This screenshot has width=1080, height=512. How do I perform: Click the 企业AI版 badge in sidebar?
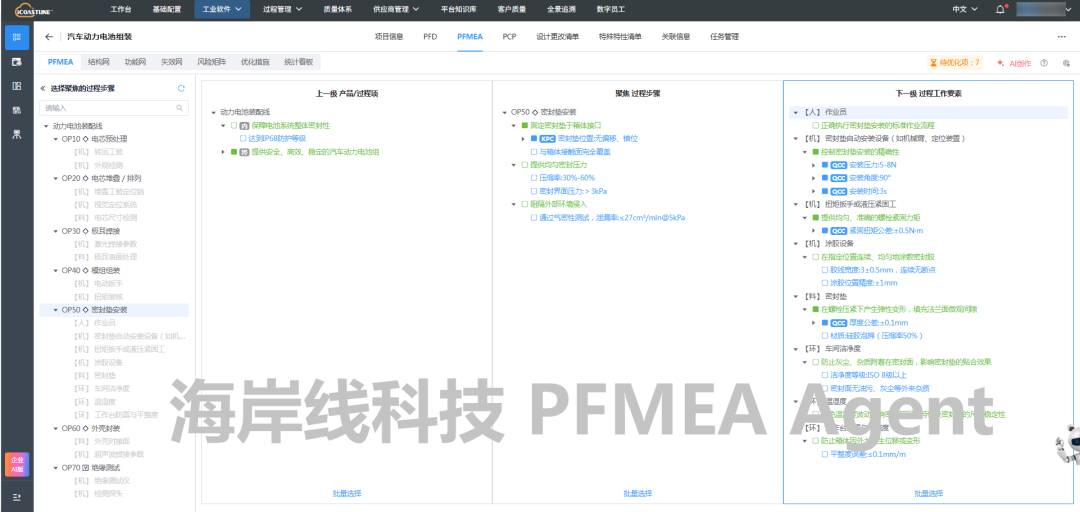[17, 464]
